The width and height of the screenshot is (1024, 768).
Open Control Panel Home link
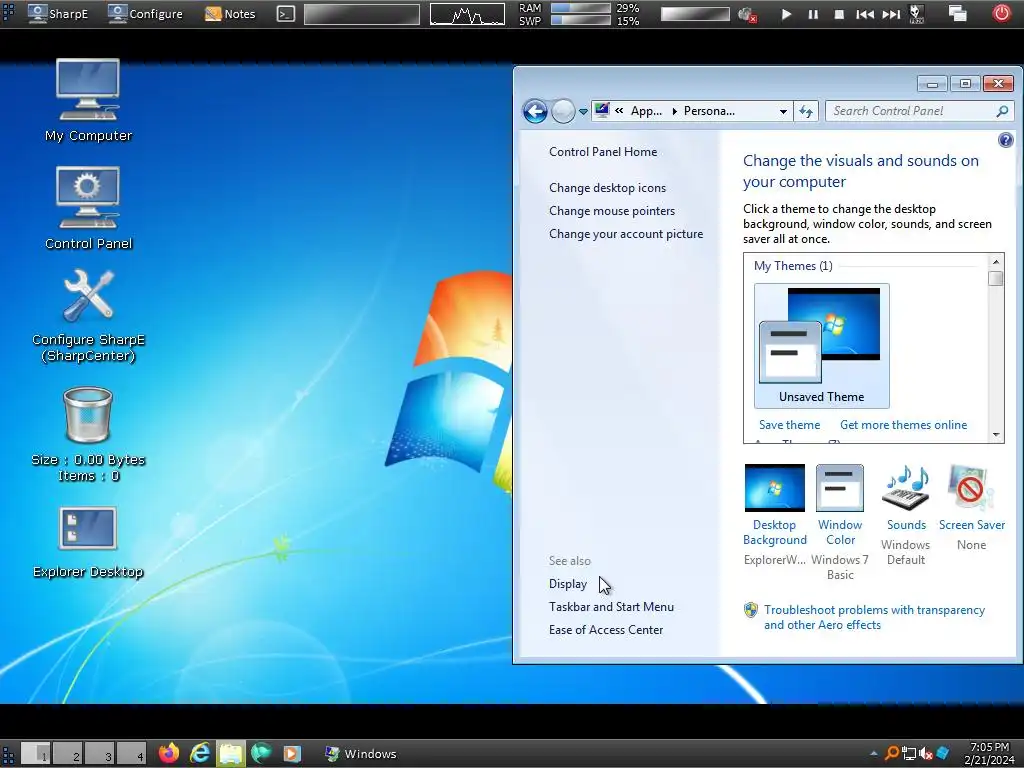(603, 152)
